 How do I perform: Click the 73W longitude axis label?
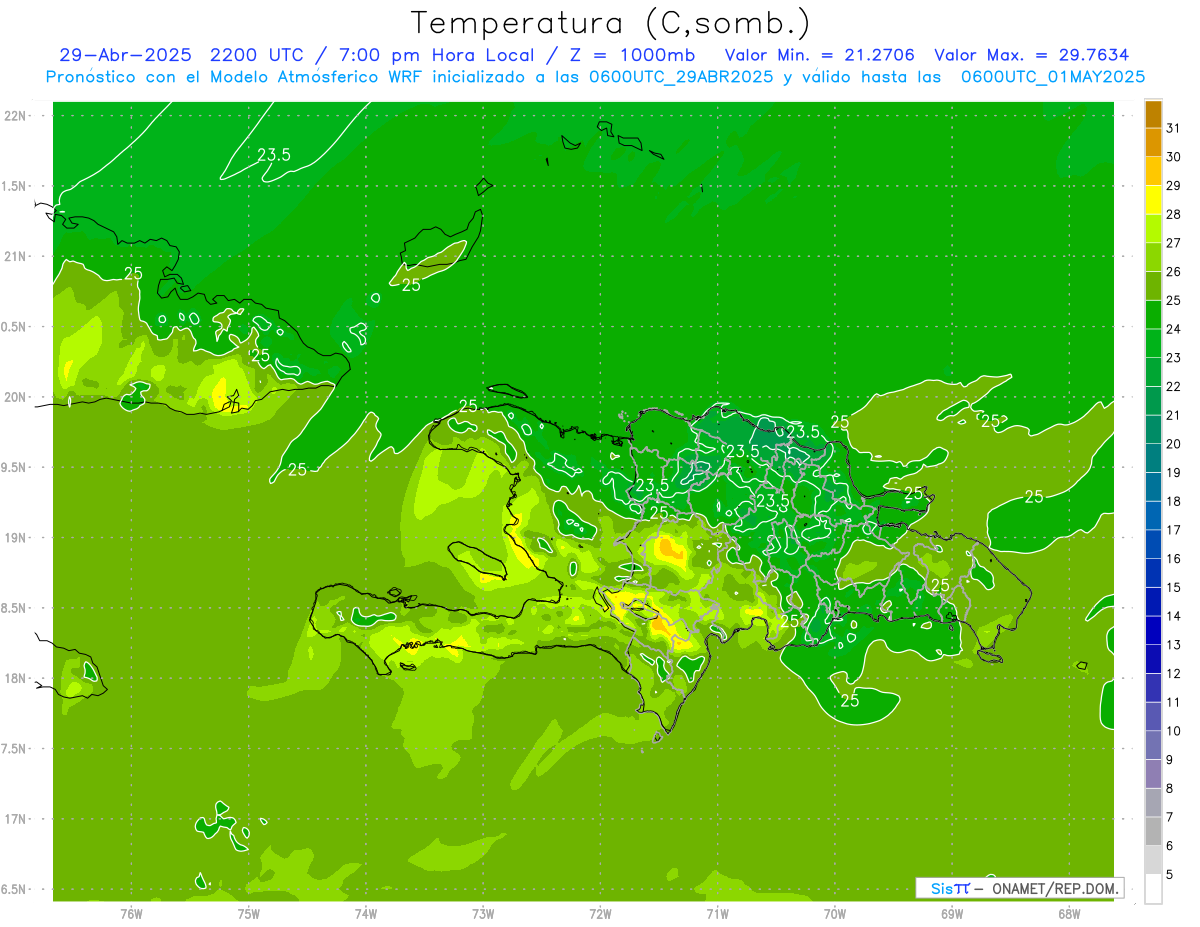[x=483, y=914]
